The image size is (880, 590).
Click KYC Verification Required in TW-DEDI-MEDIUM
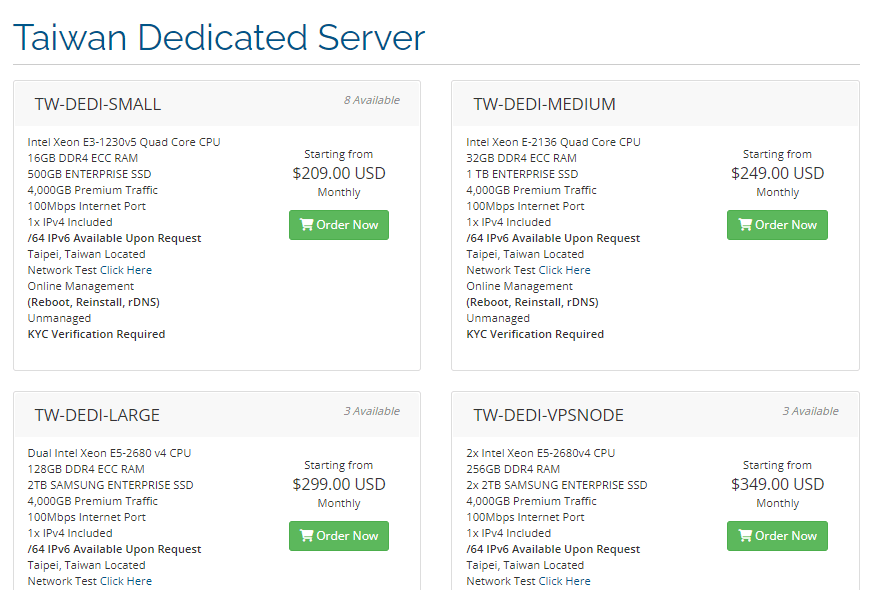(535, 334)
